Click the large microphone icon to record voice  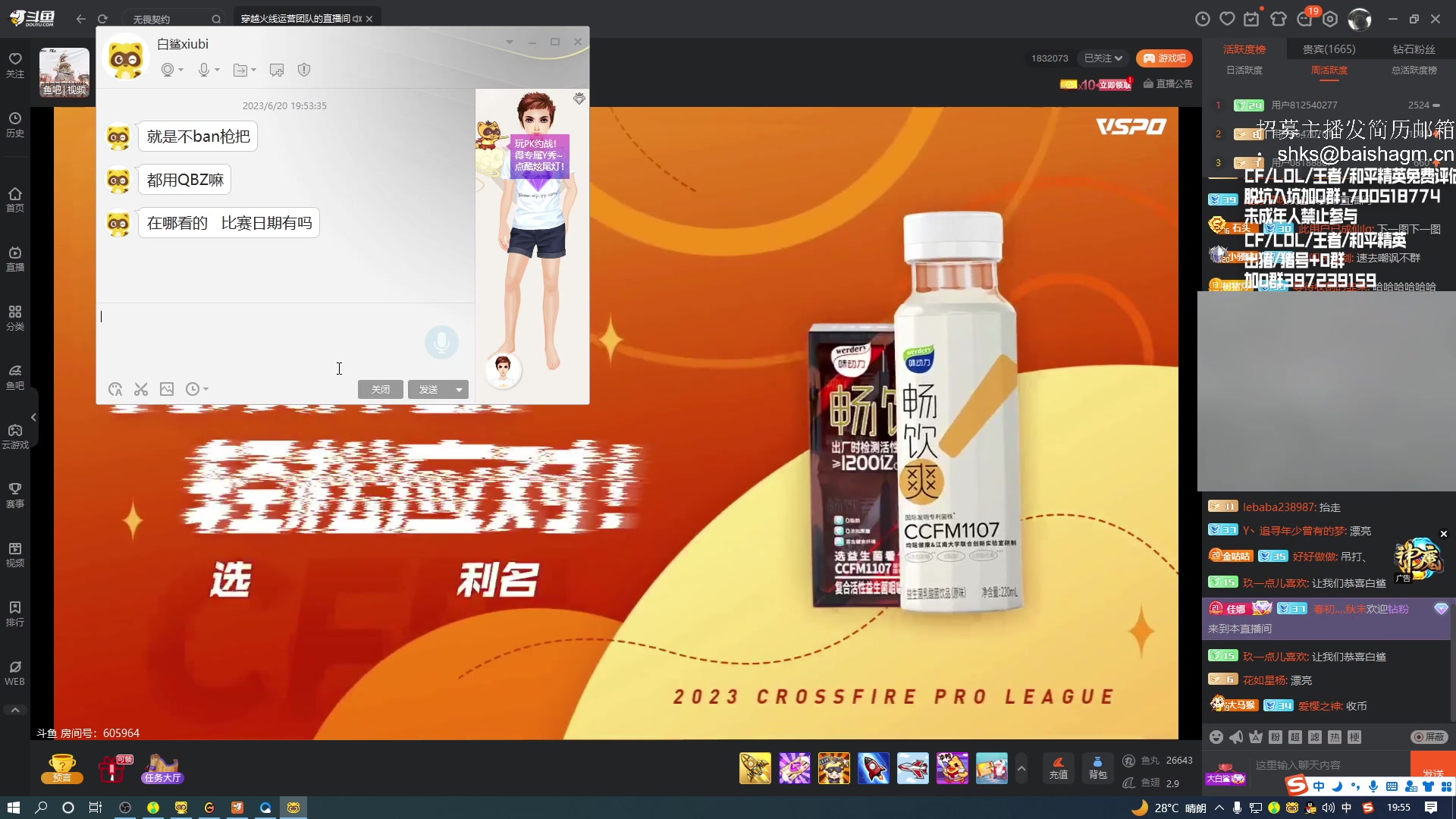tap(441, 343)
